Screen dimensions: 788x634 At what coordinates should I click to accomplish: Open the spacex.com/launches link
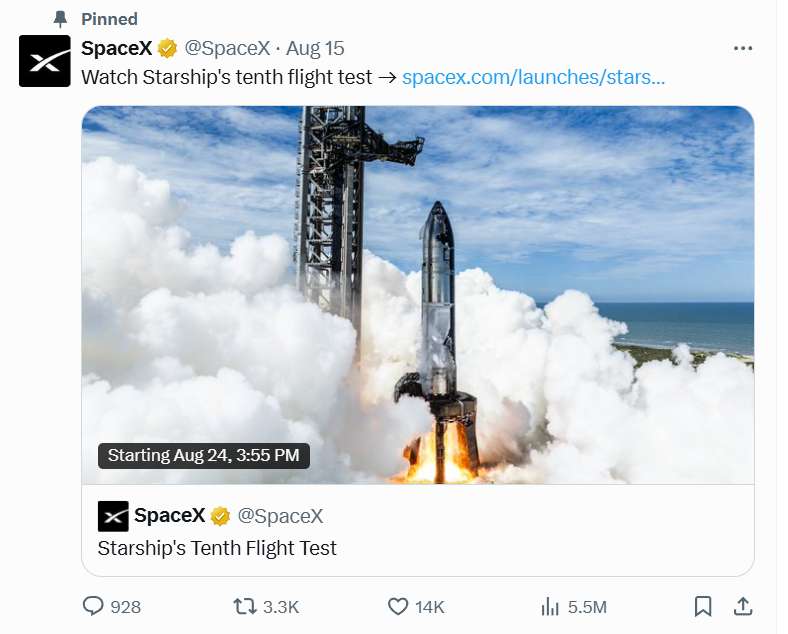(x=533, y=77)
